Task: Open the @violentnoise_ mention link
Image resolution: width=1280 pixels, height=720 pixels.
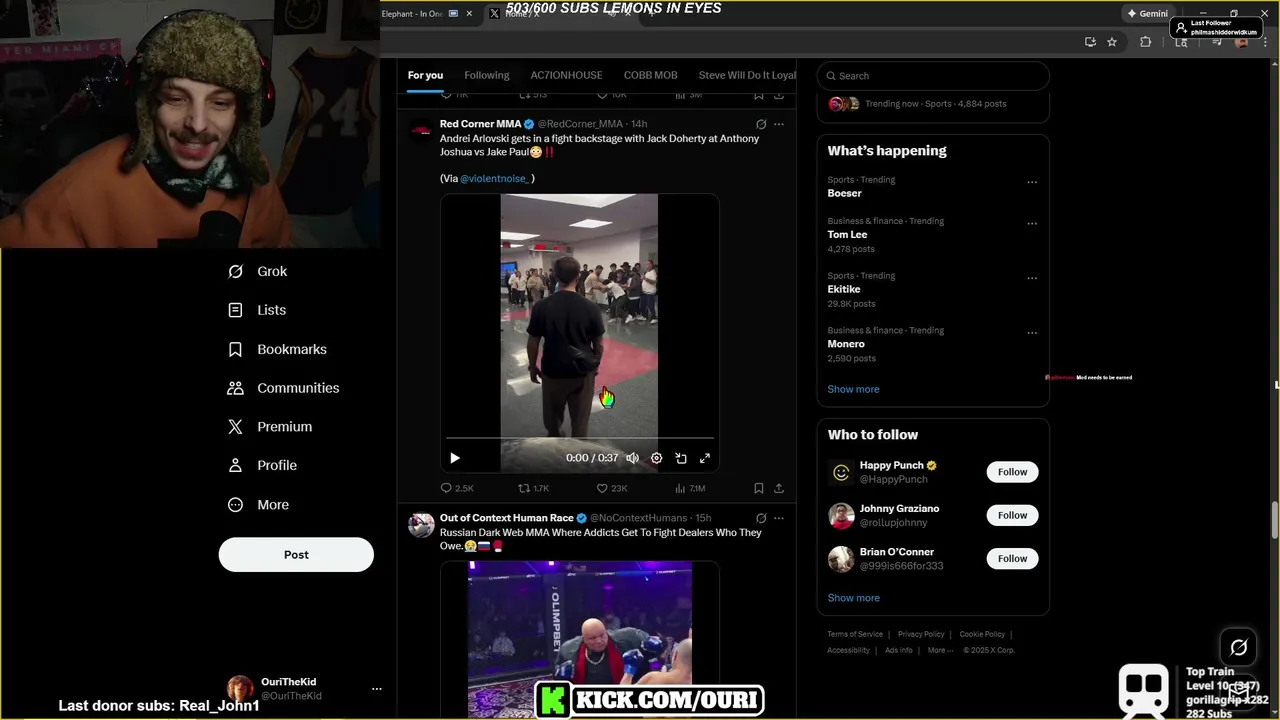Action: click(x=494, y=178)
